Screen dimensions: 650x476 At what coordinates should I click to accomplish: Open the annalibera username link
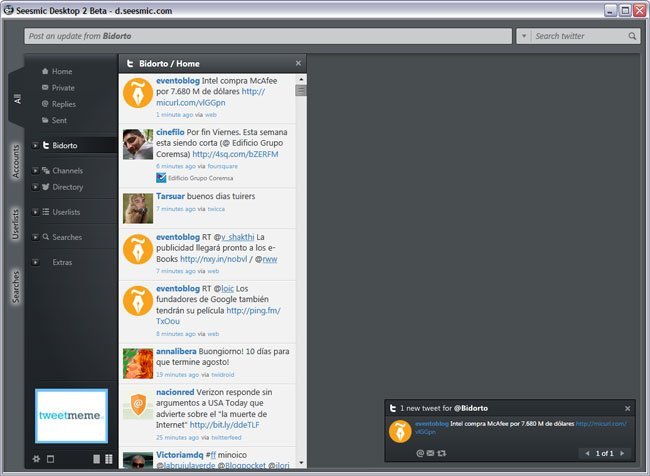[x=176, y=351]
